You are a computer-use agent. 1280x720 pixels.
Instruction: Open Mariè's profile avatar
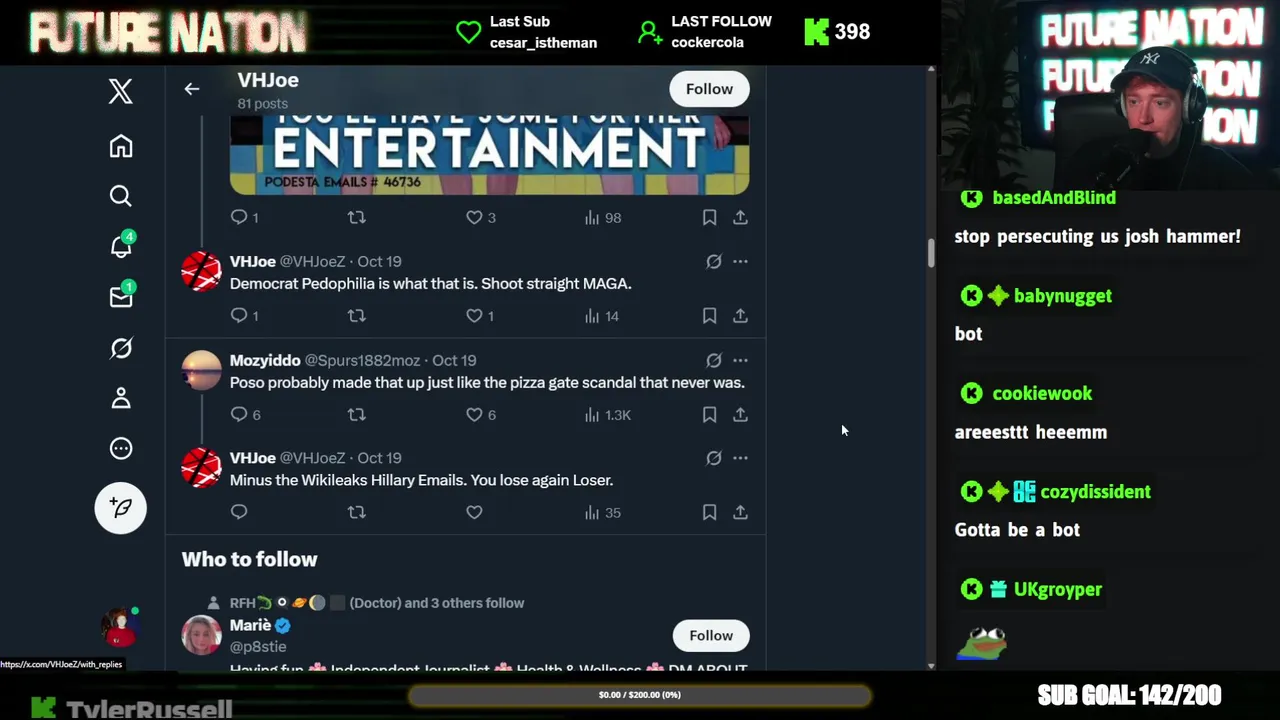point(201,635)
